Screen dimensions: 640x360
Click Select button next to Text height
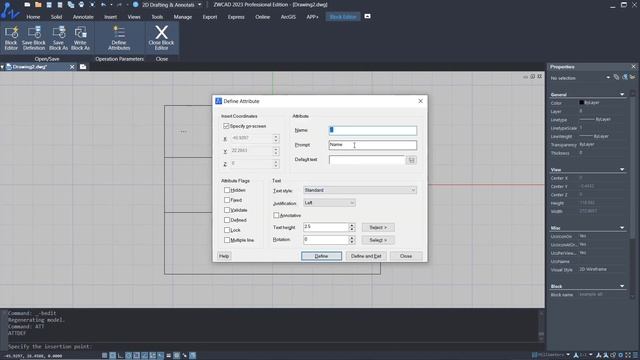coord(378,227)
